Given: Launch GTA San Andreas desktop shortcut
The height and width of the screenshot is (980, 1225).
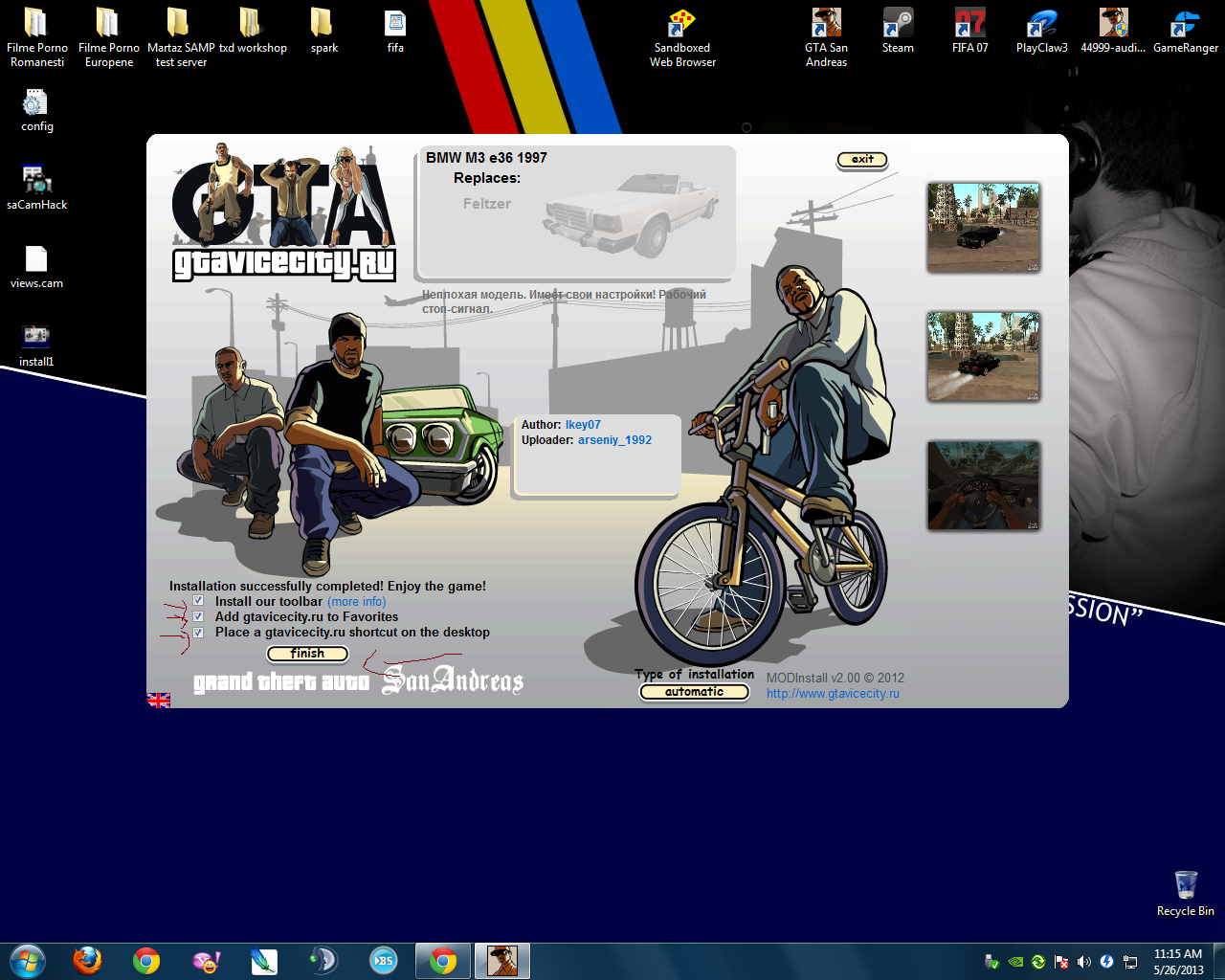Looking at the screenshot, I should (x=826, y=38).
